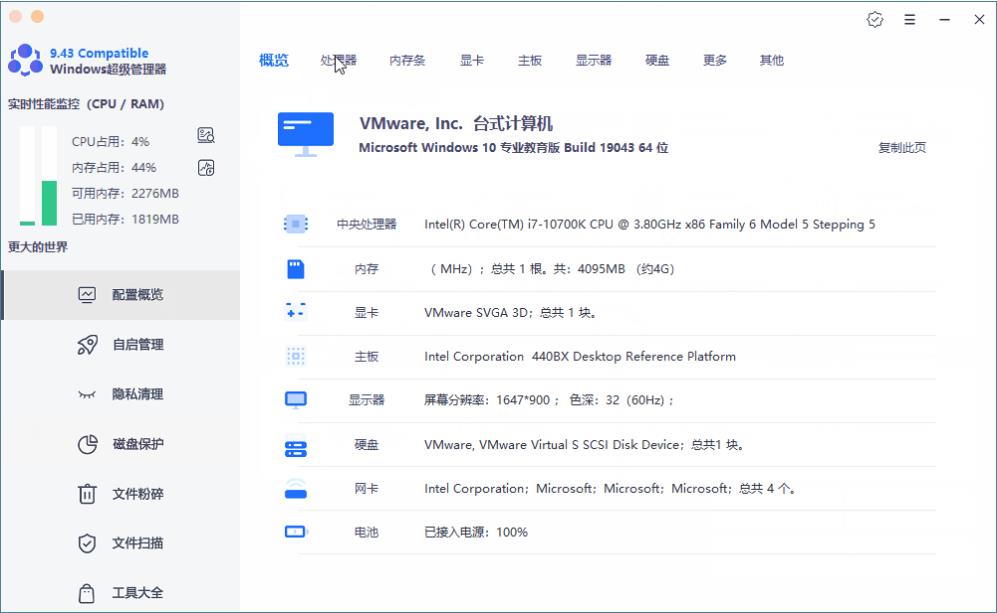Switch to the 其他 tab
Screen dimensions: 997x613
coord(772,60)
